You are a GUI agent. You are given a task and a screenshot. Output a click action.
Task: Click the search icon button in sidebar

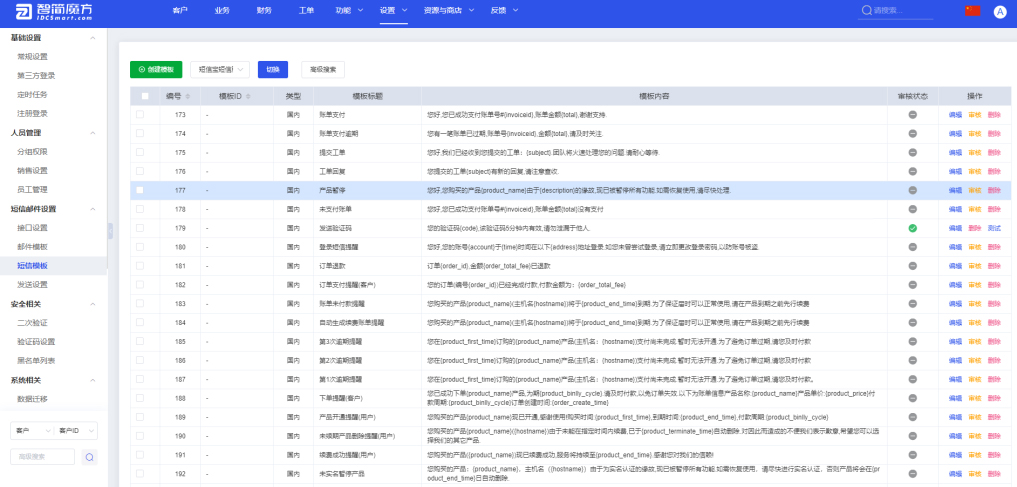pos(89,456)
